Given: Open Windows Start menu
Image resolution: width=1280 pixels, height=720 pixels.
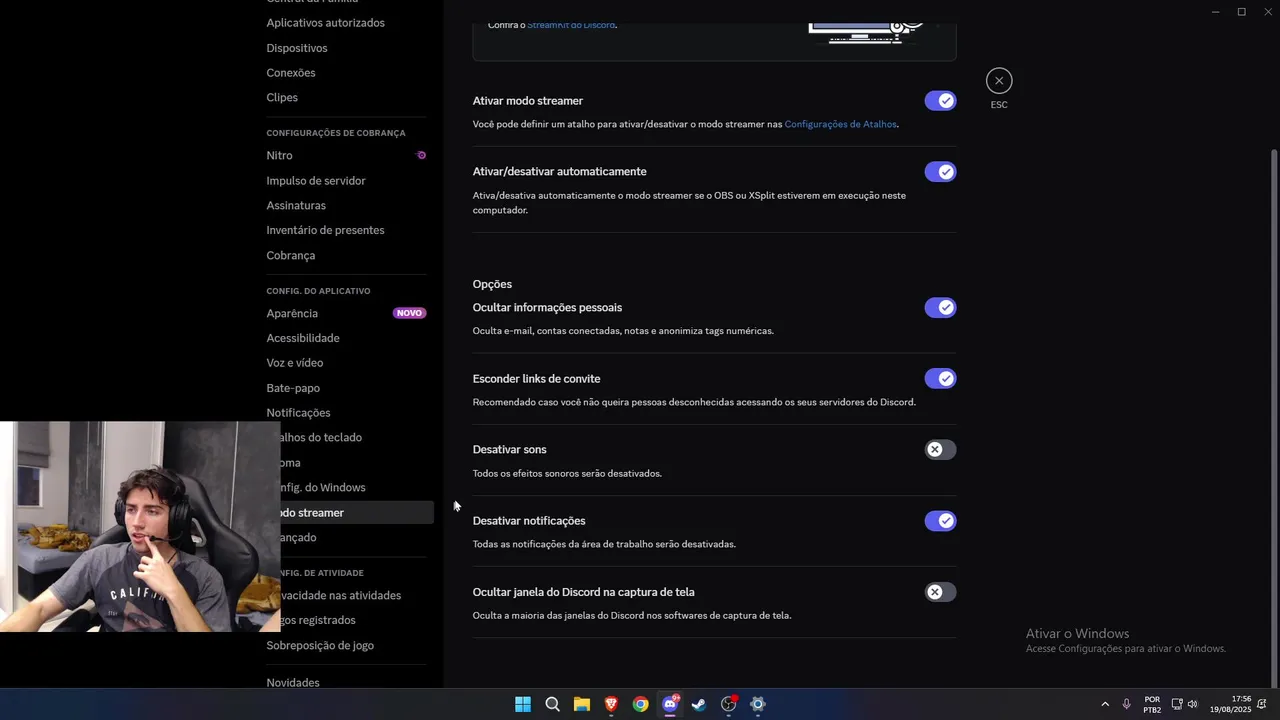Looking at the screenshot, I should 523,704.
